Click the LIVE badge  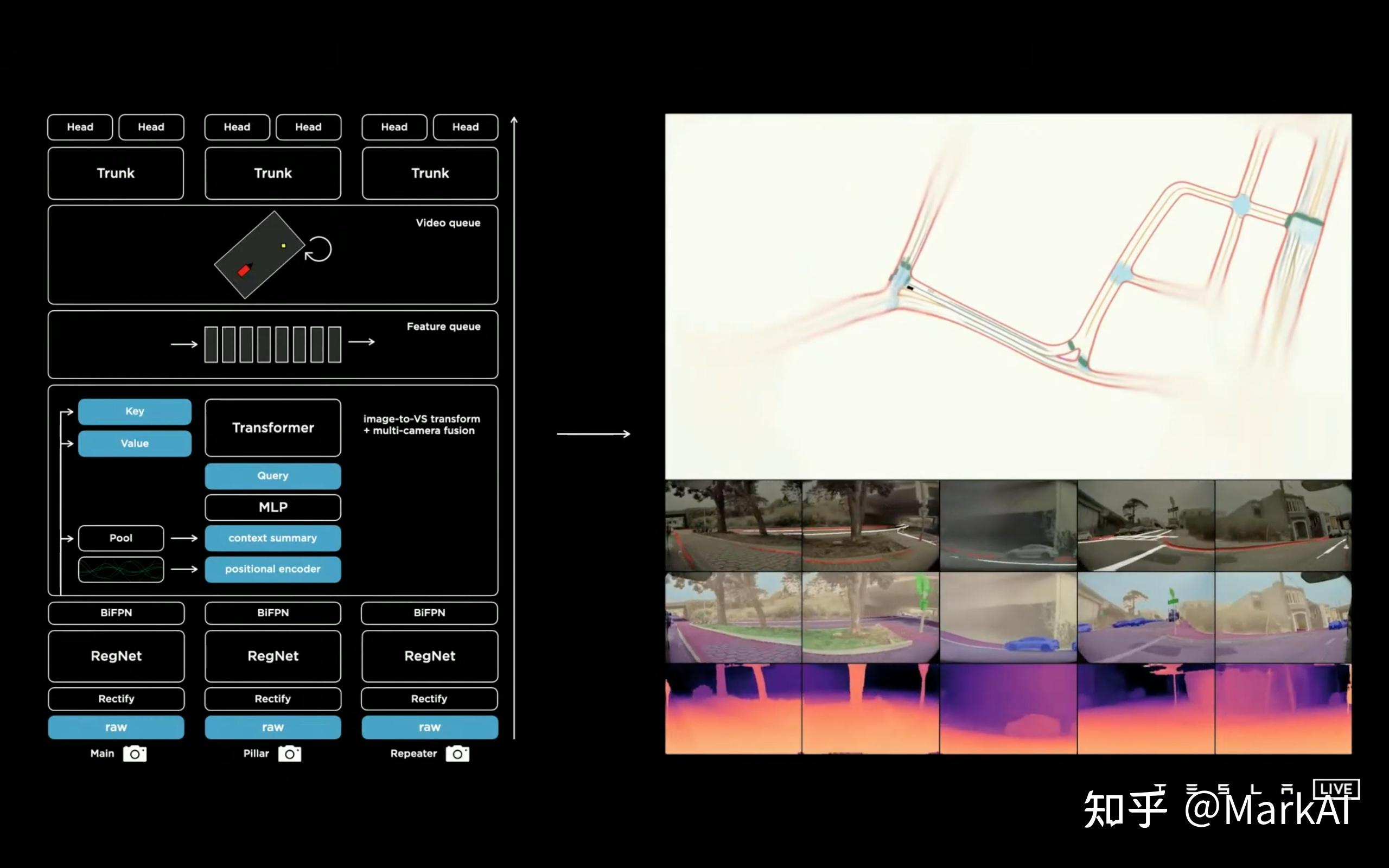point(1336,789)
